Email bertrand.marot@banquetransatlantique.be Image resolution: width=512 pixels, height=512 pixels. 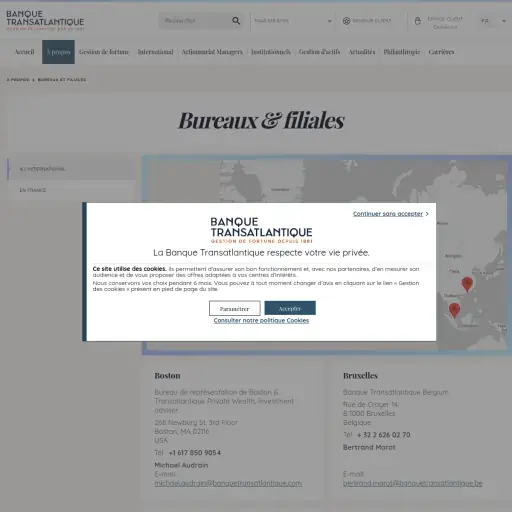(x=413, y=483)
